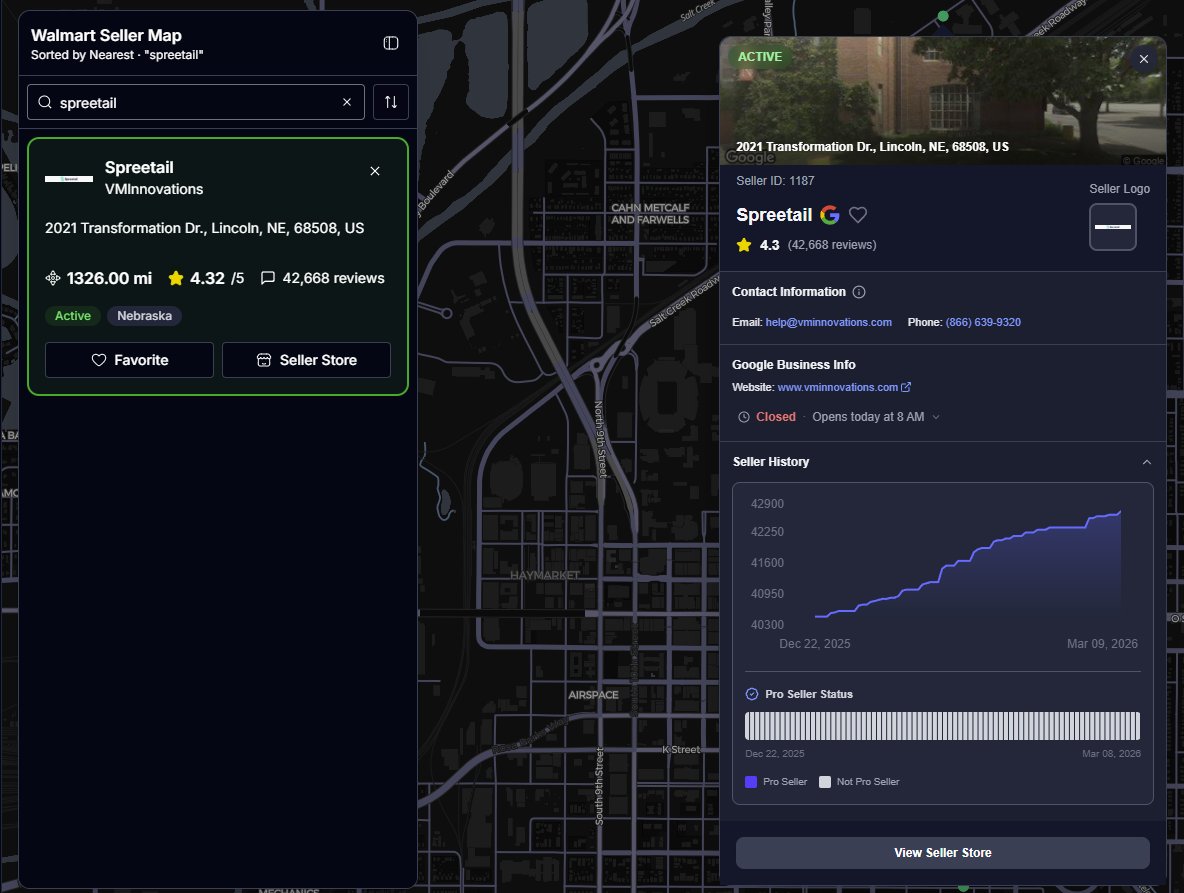Click the star next to 4.3 rating

744,245
